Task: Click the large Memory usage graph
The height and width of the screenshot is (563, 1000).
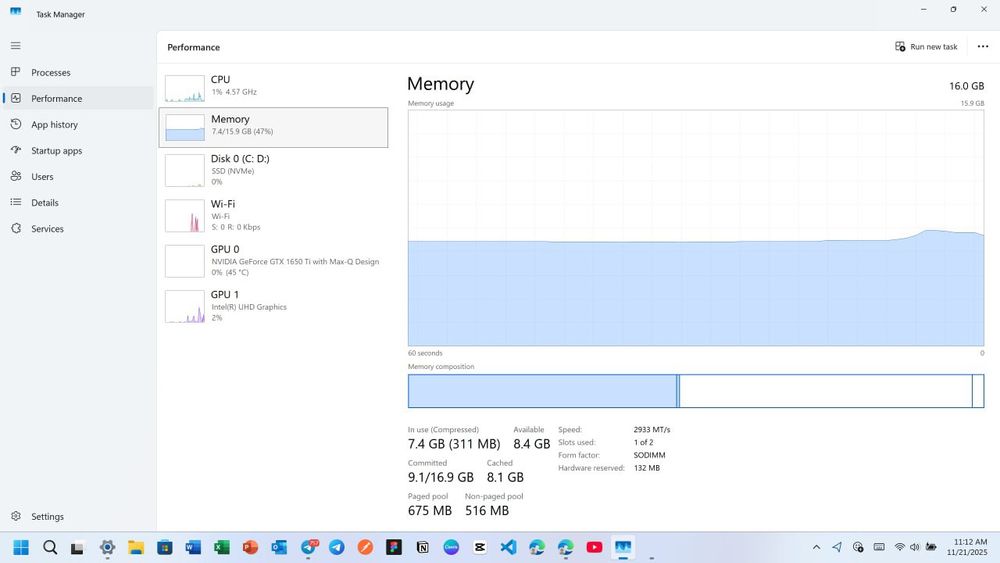Action: click(696, 228)
